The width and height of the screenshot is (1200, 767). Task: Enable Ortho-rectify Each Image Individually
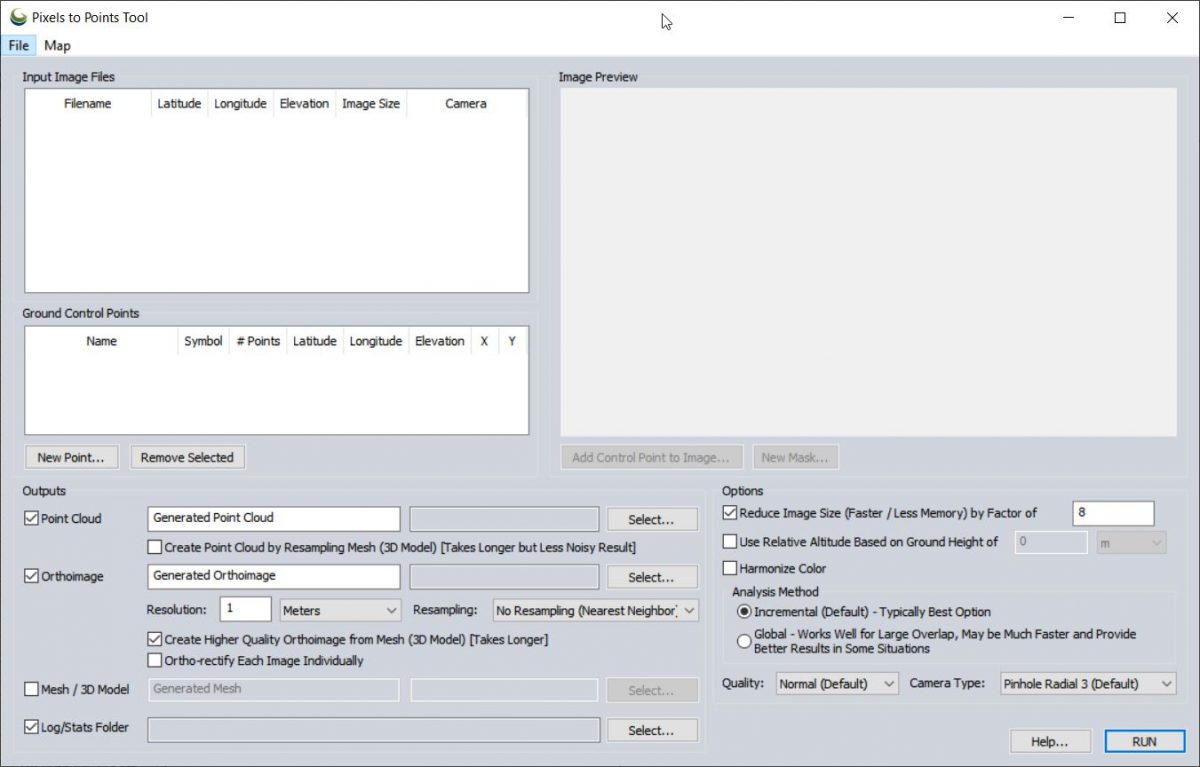click(155, 660)
